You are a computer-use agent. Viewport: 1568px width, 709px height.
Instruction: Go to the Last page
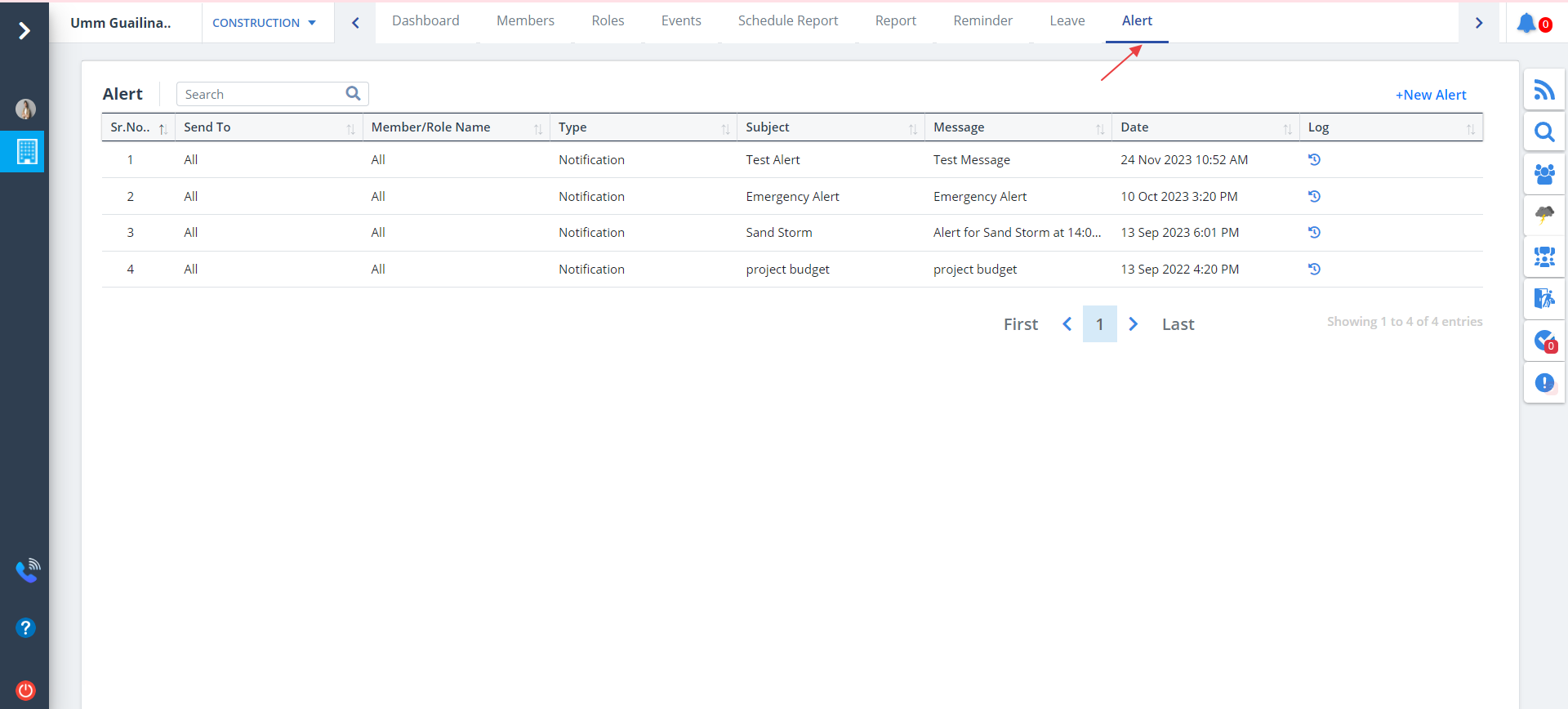(1178, 324)
